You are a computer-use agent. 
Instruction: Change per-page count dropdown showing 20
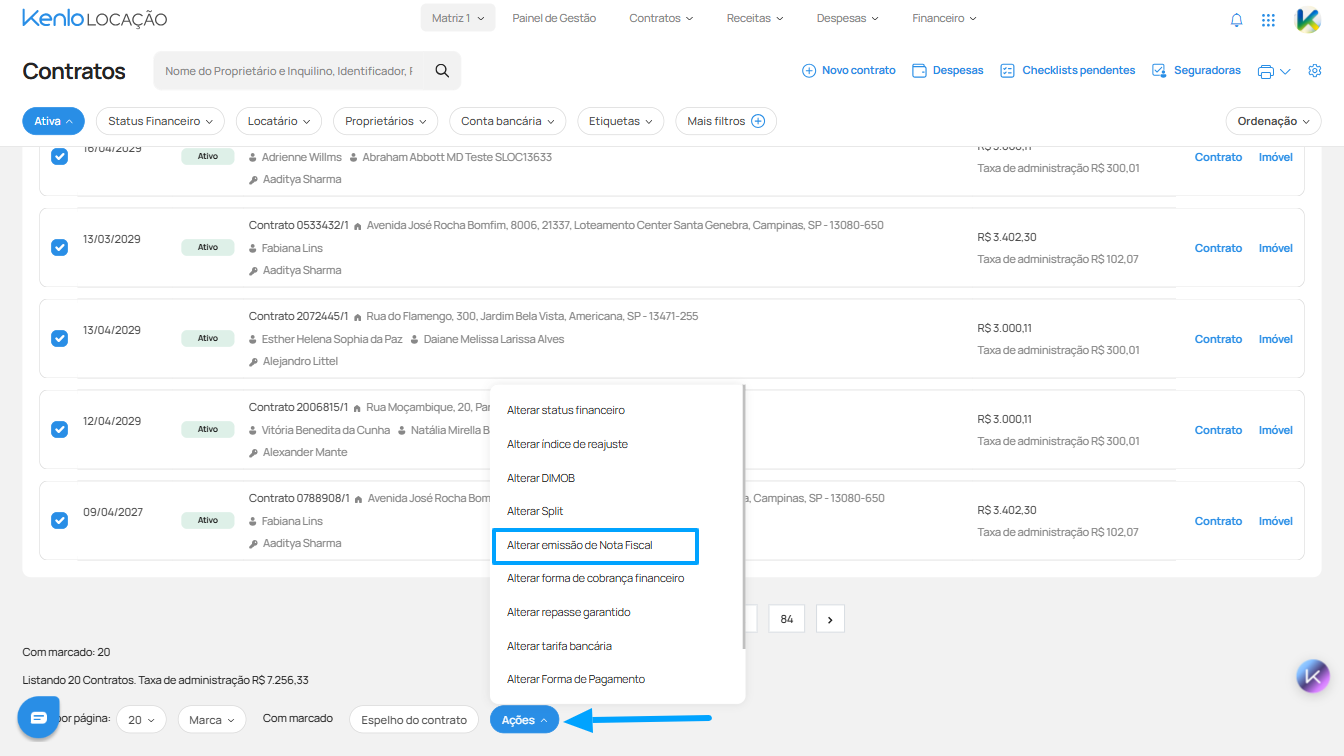(x=142, y=720)
